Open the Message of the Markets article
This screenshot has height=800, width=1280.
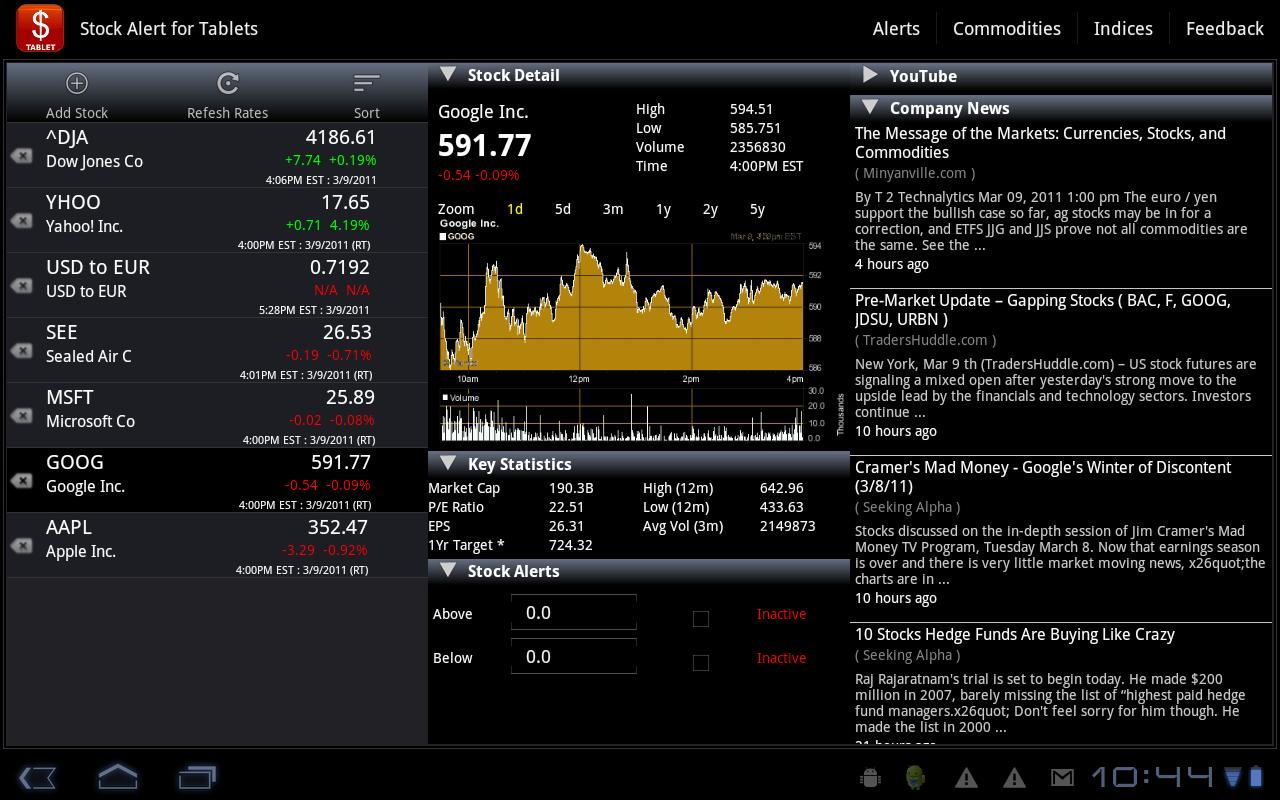tap(1040, 143)
